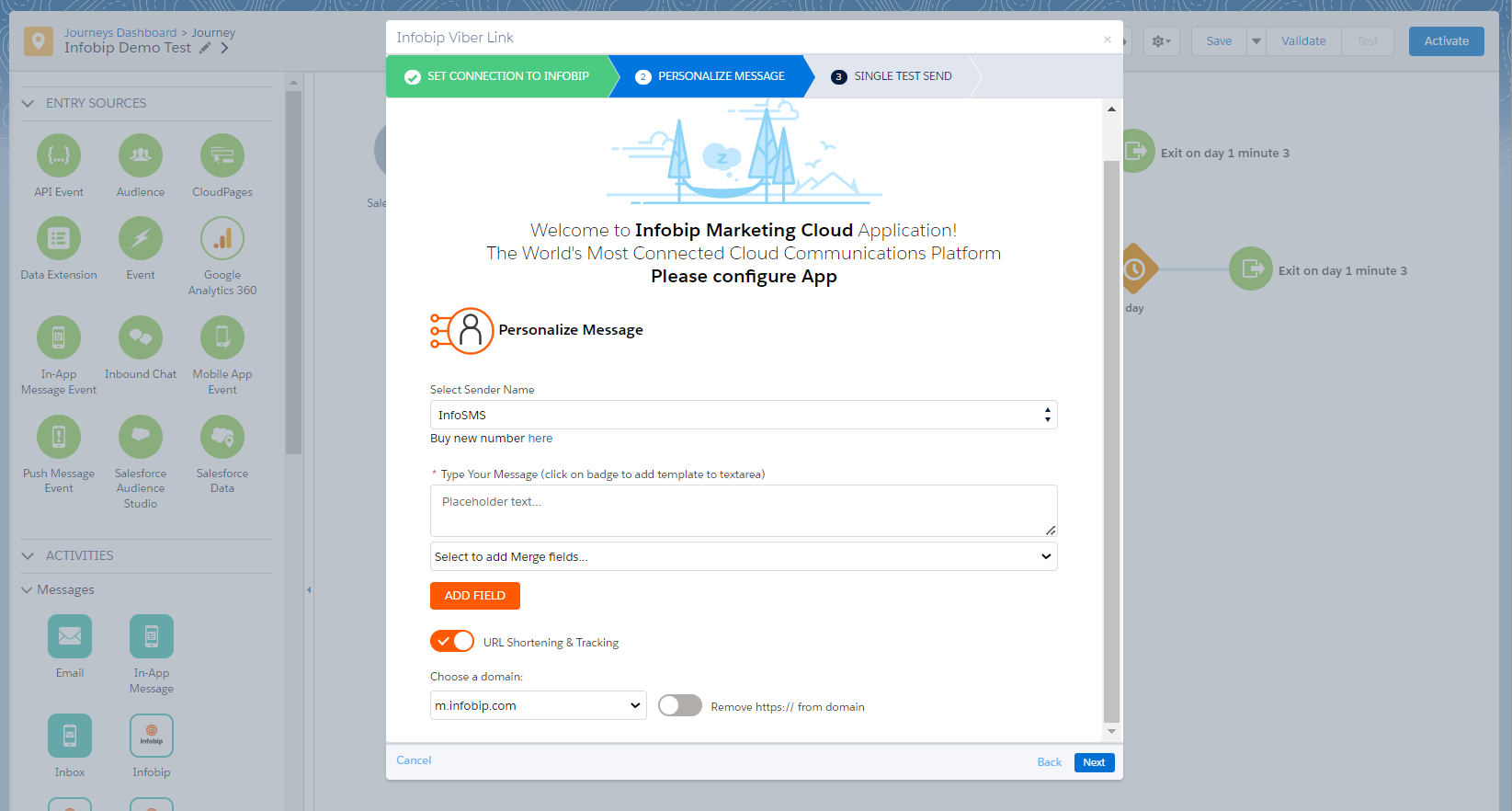
Task: Select the Salesforce Data icon
Action: click(x=222, y=438)
